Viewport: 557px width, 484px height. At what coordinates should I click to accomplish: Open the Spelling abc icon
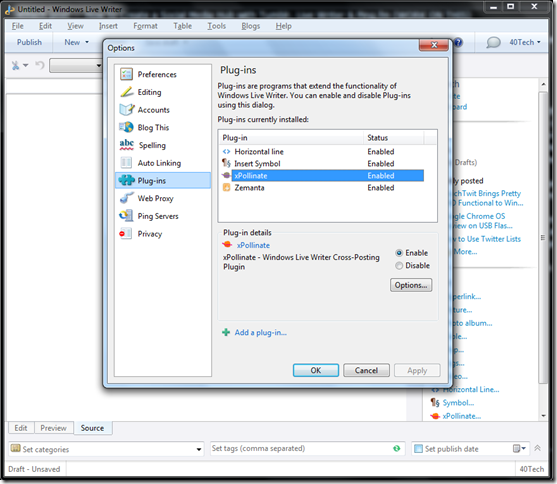[126, 145]
